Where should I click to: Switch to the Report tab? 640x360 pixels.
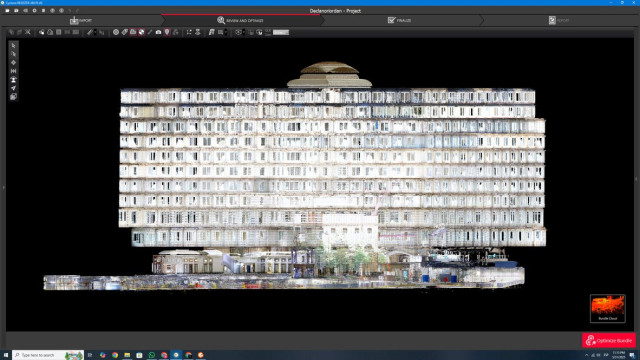[x=559, y=20]
